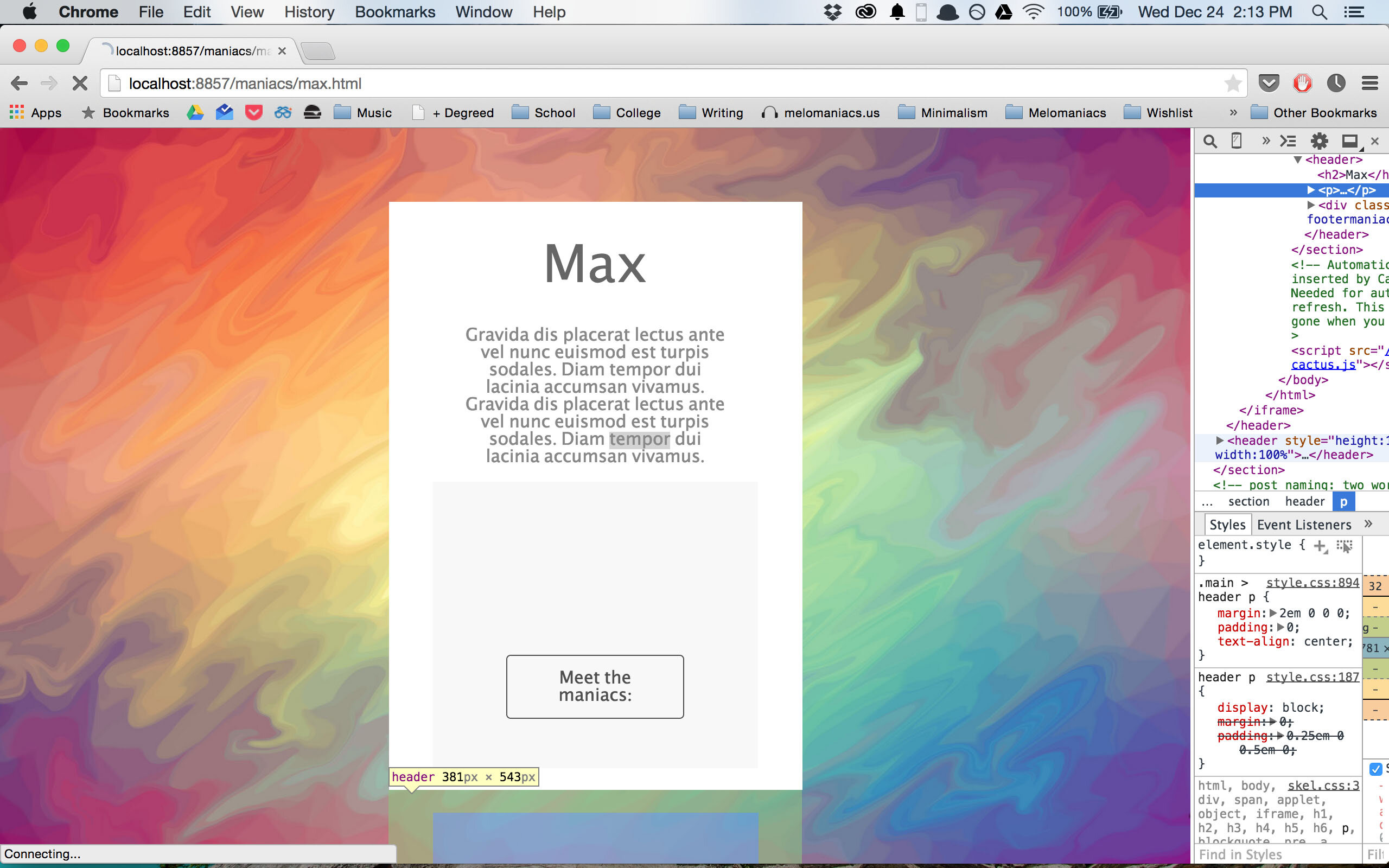Show more sidebar tabs after Event Listeners
This screenshot has height=868, width=1389.
tap(1368, 524)
